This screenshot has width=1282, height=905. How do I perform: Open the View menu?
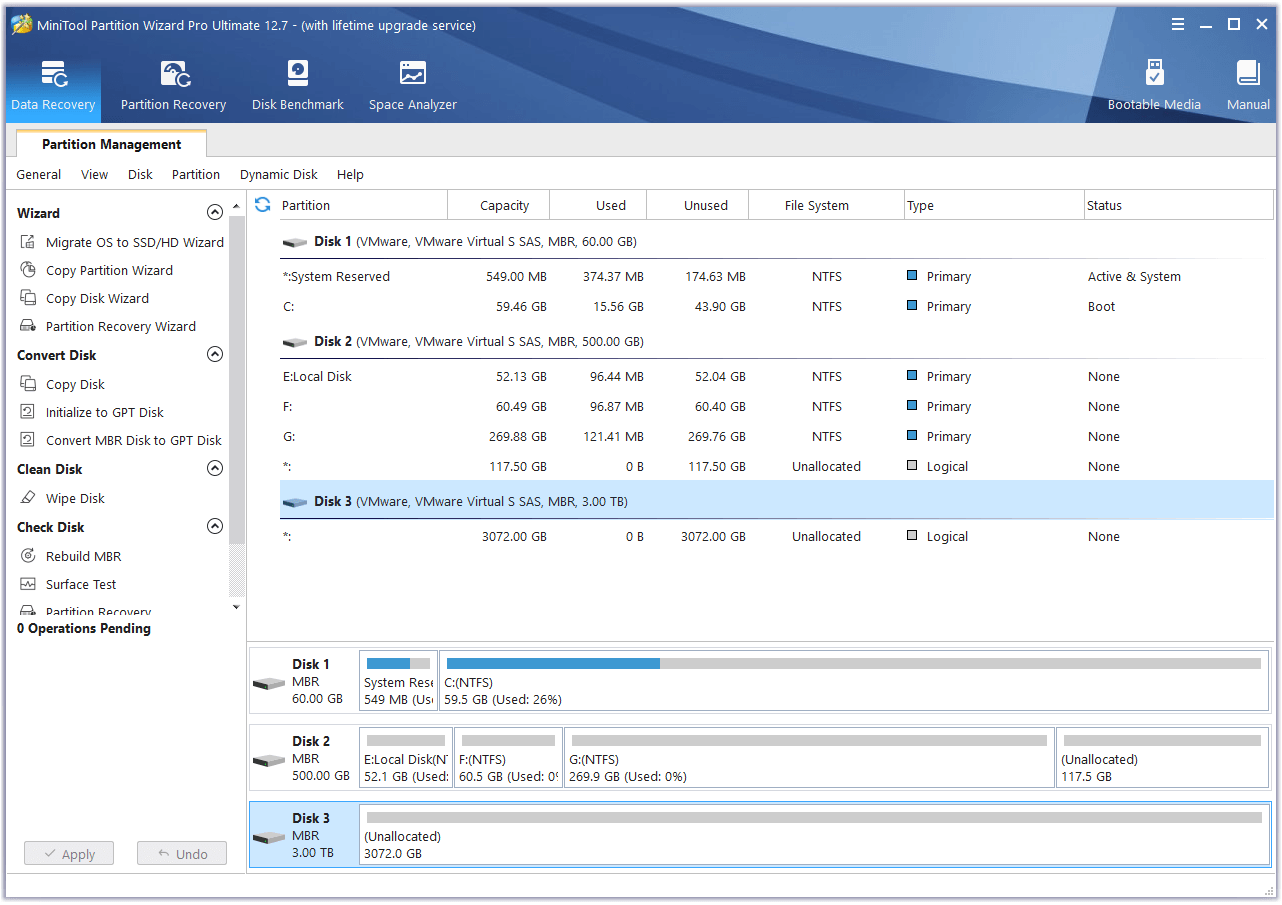95,174
